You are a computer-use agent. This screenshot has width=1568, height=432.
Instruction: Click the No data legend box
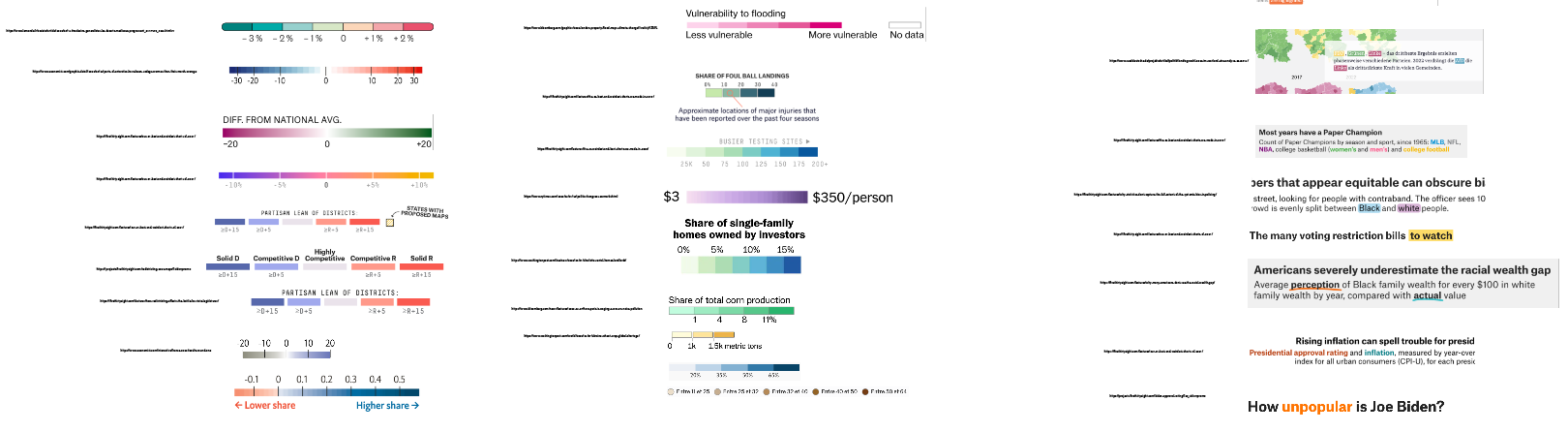905,25
